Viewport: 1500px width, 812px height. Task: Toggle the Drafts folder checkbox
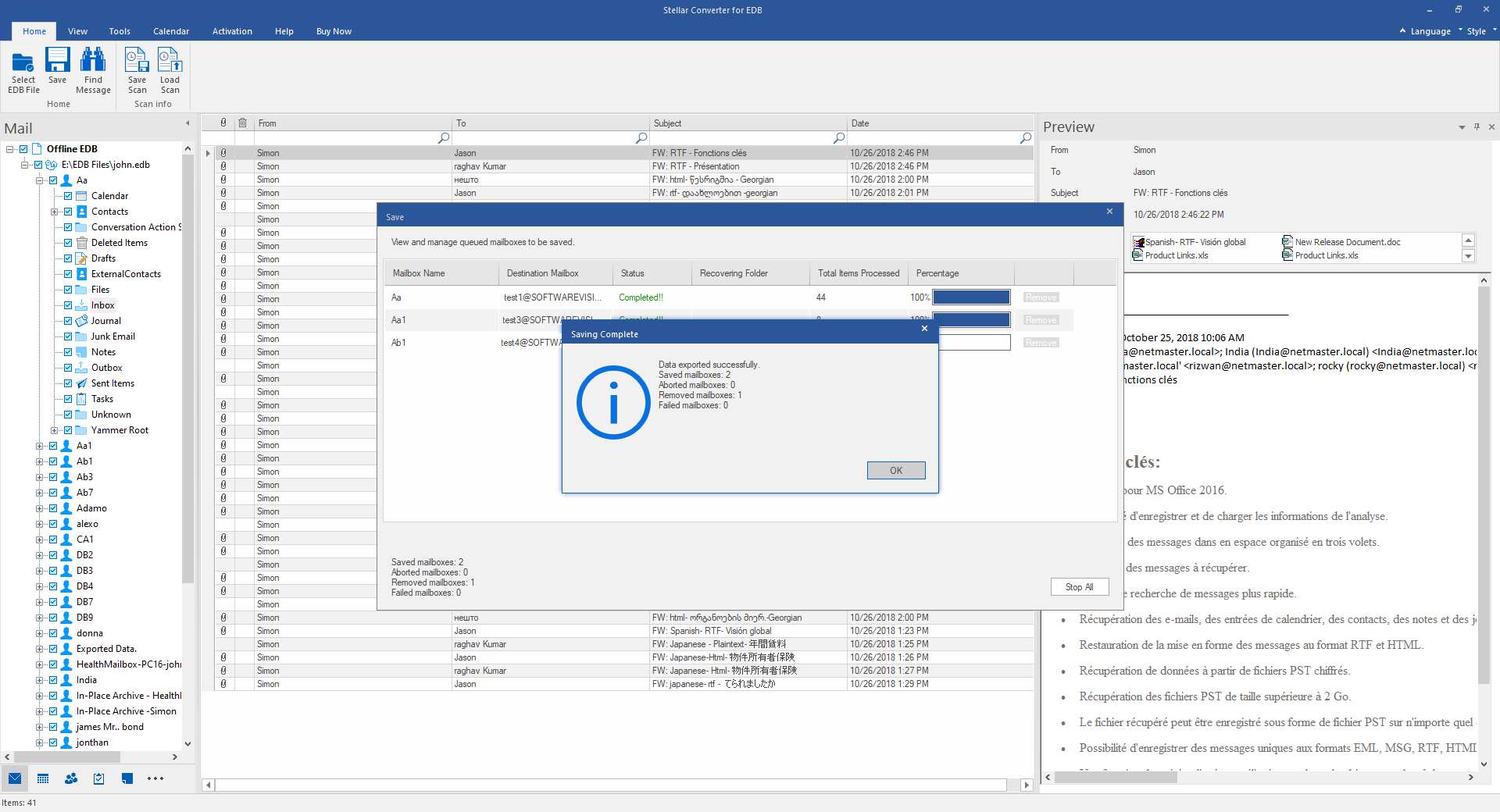pyautogui.click(x=68, y=258)
